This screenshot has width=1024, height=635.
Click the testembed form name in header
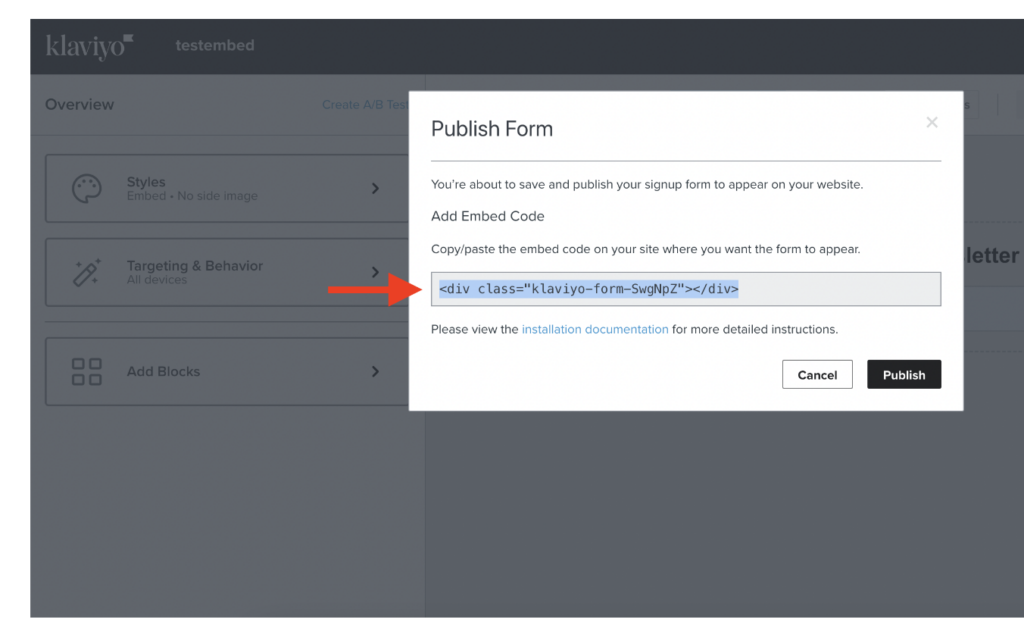[x=215, y=45]
